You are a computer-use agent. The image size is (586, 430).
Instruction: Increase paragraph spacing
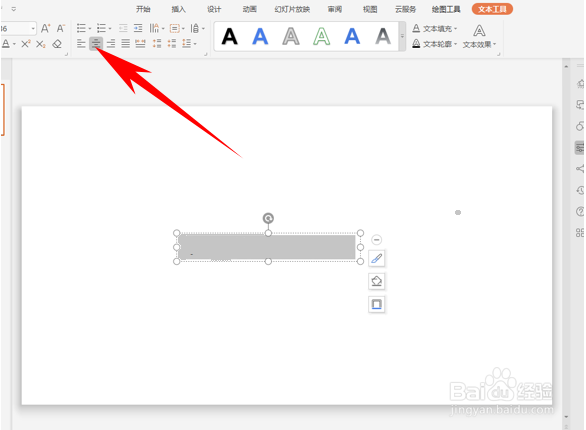click(x=157, y=44)
